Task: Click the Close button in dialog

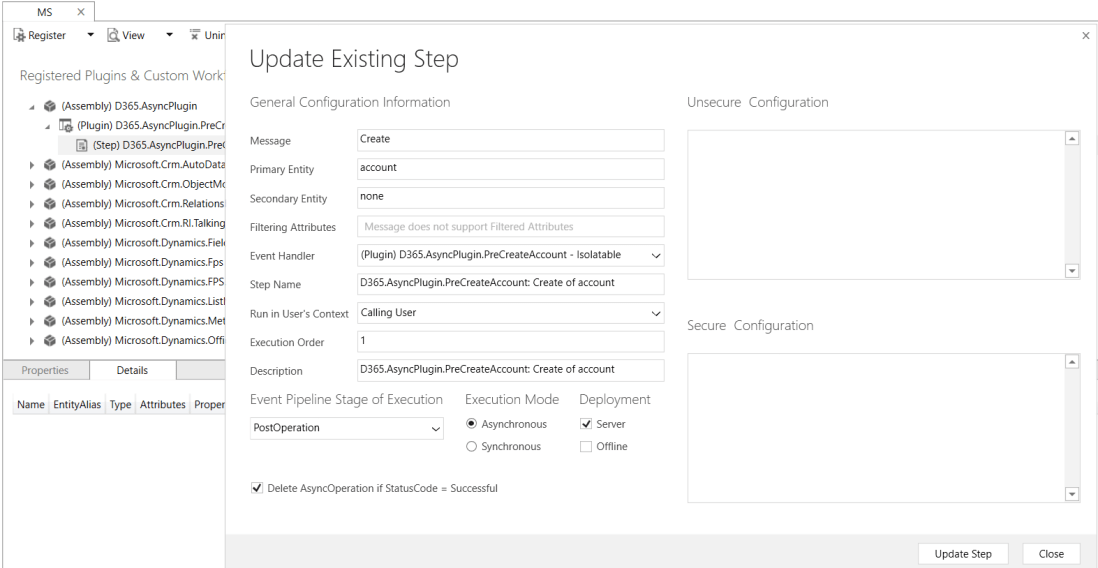Action: coord(1051,553)
